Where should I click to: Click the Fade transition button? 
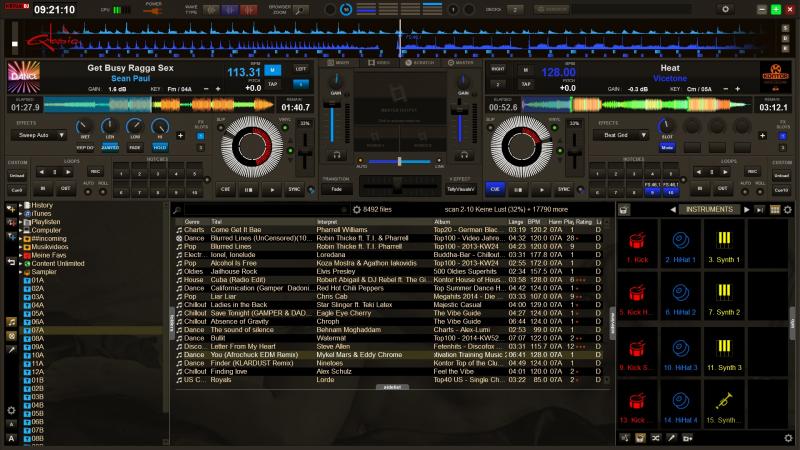[337, 188]
